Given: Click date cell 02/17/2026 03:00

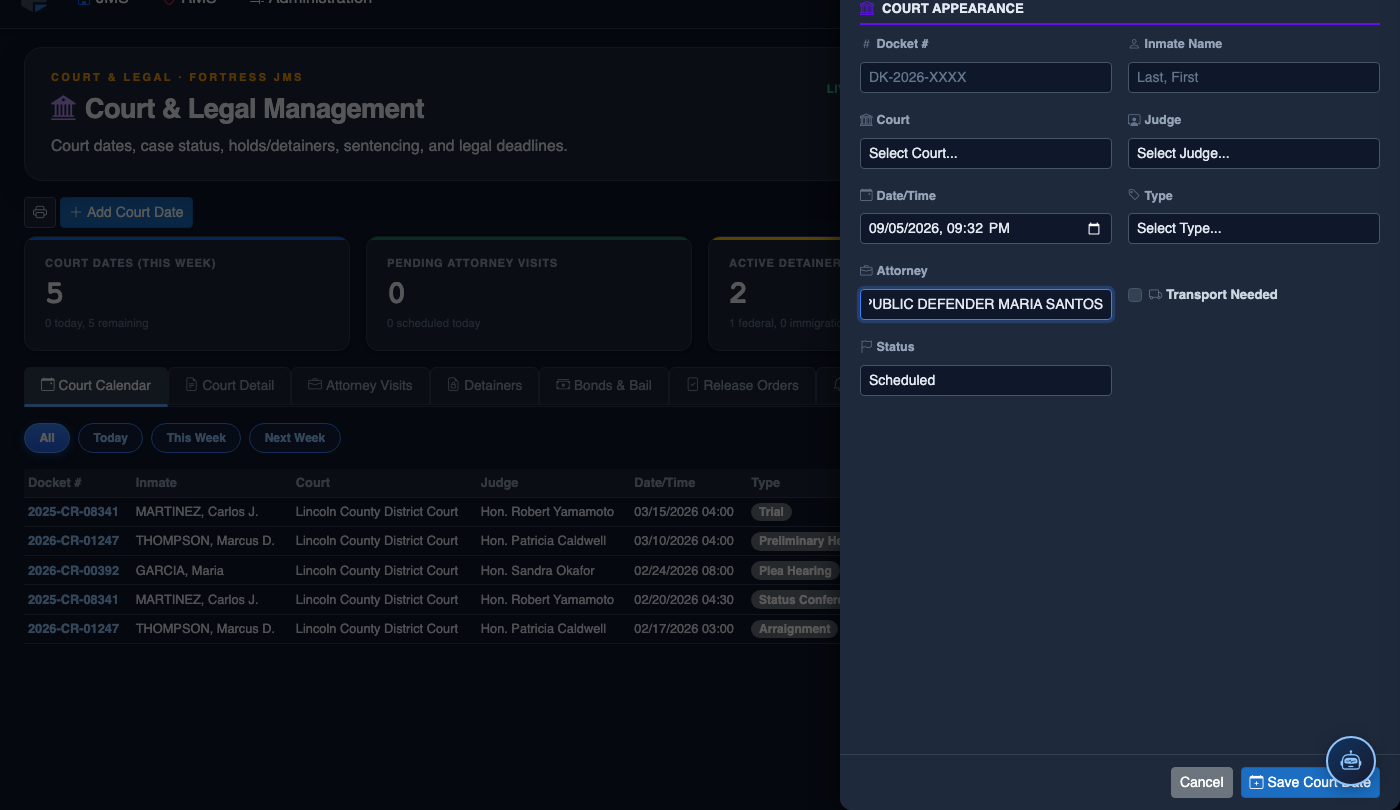Looking at the screenshot, I should point(684,628).
